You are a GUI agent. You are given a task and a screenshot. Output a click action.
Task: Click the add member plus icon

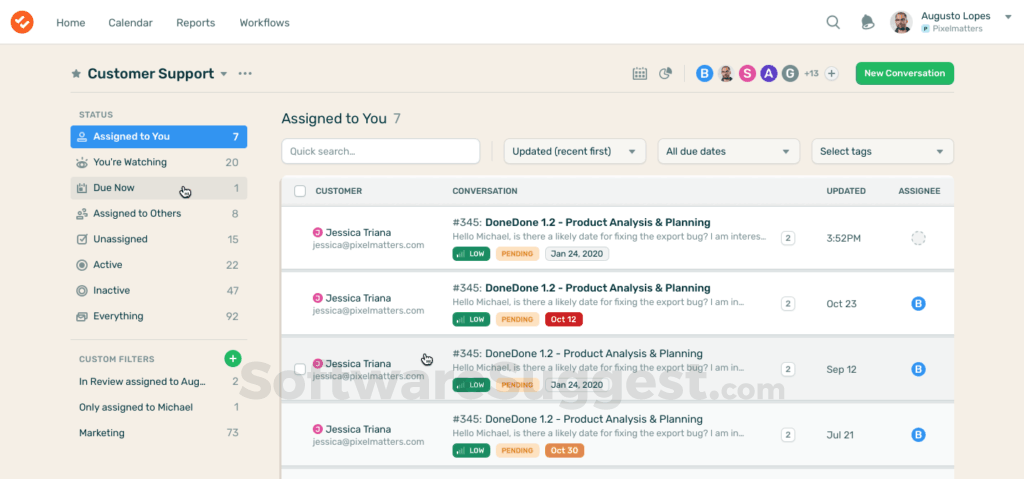(831, 73)
